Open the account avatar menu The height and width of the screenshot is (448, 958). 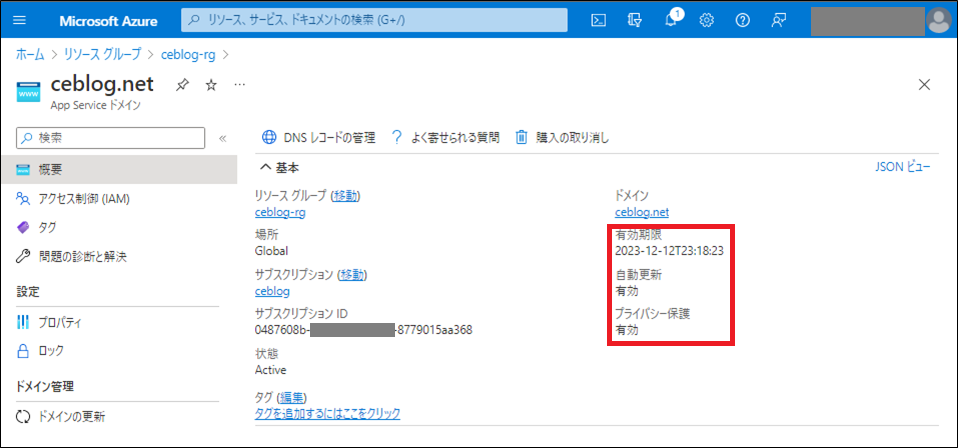pyautogui.click(x=938, y=21)
